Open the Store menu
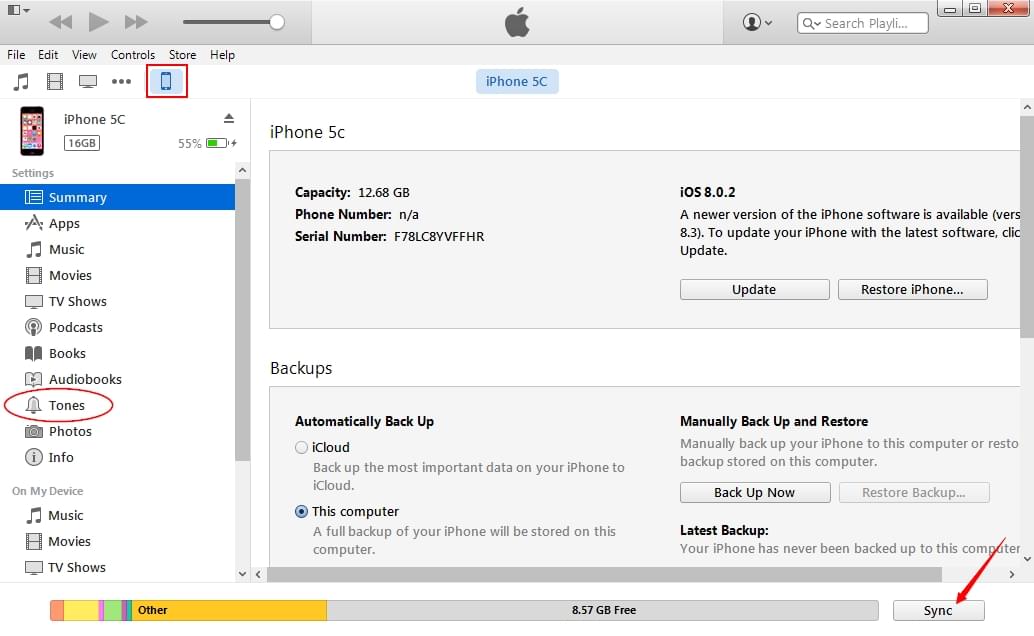The image size is (1034, 636). [x=182, y=55]
